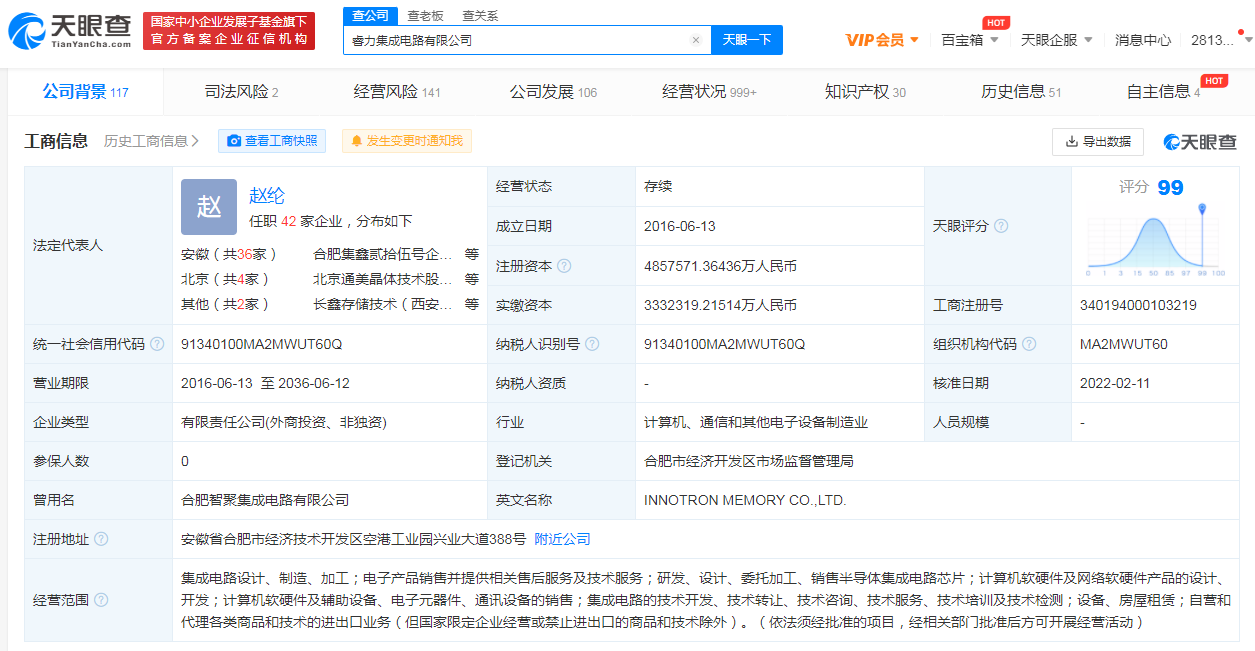Click the help icon beside 注册资本

point(564,266)
